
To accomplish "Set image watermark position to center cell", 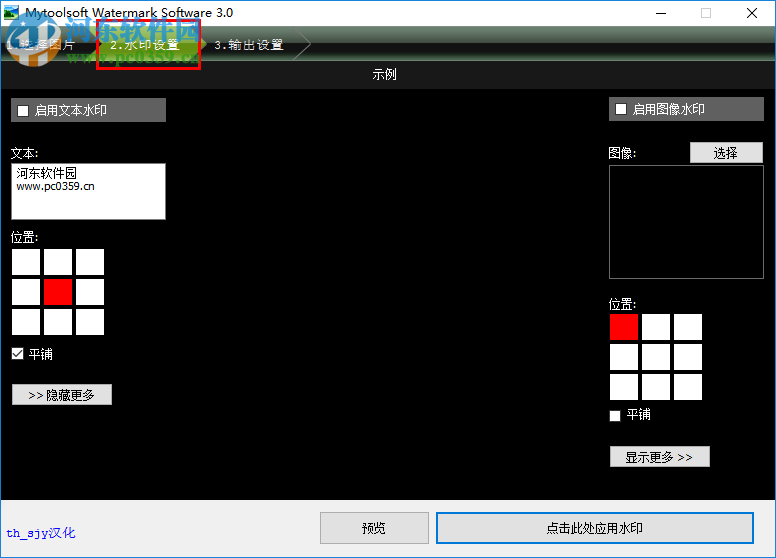I will 656,357.
